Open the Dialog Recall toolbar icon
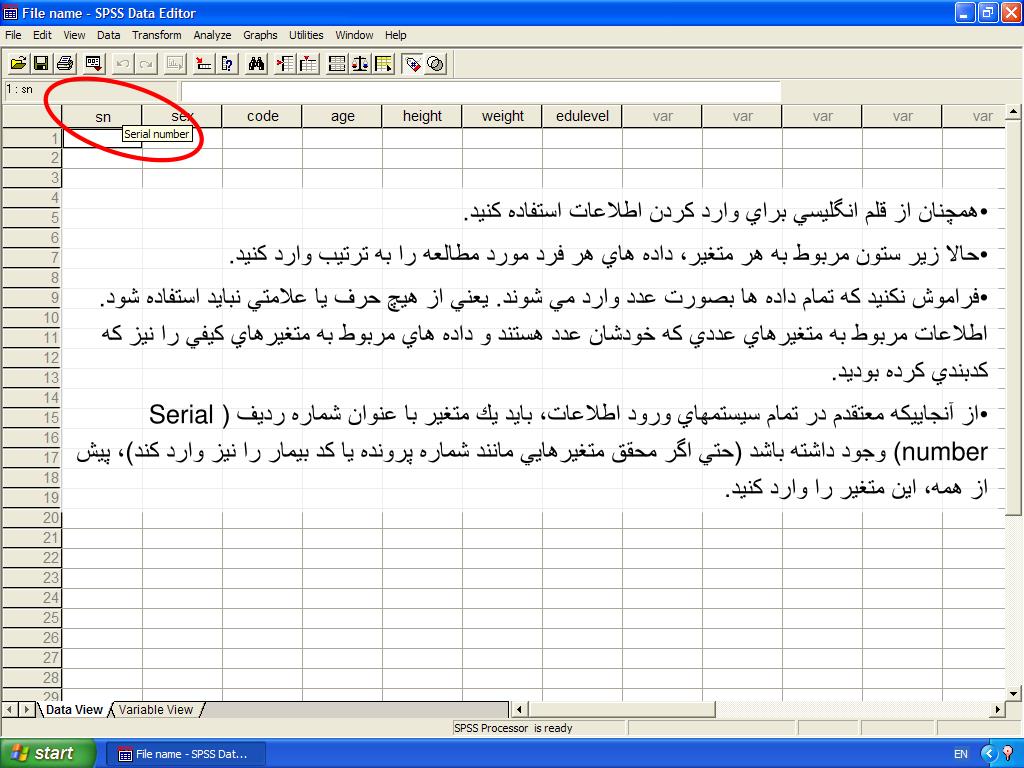This screenshot has width=1024, height=768. click(94, 63)
